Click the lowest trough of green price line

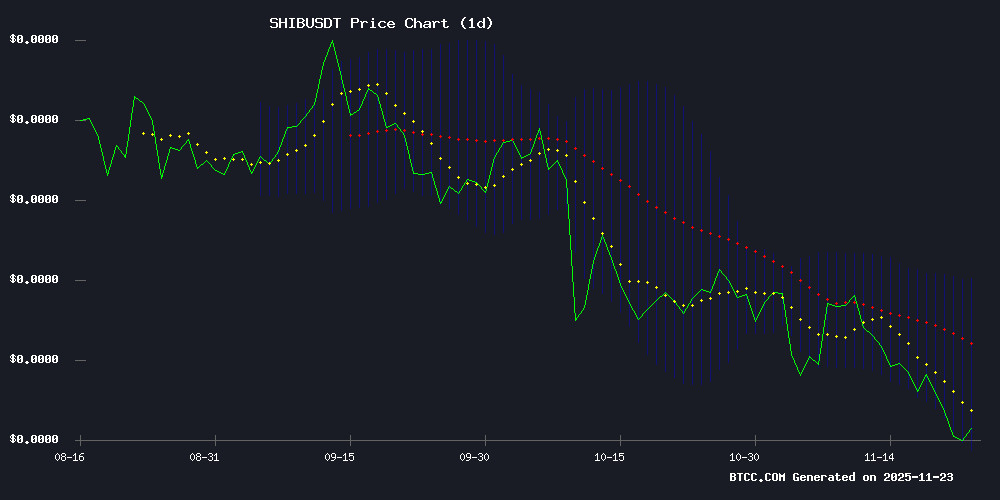pos(962,440)
